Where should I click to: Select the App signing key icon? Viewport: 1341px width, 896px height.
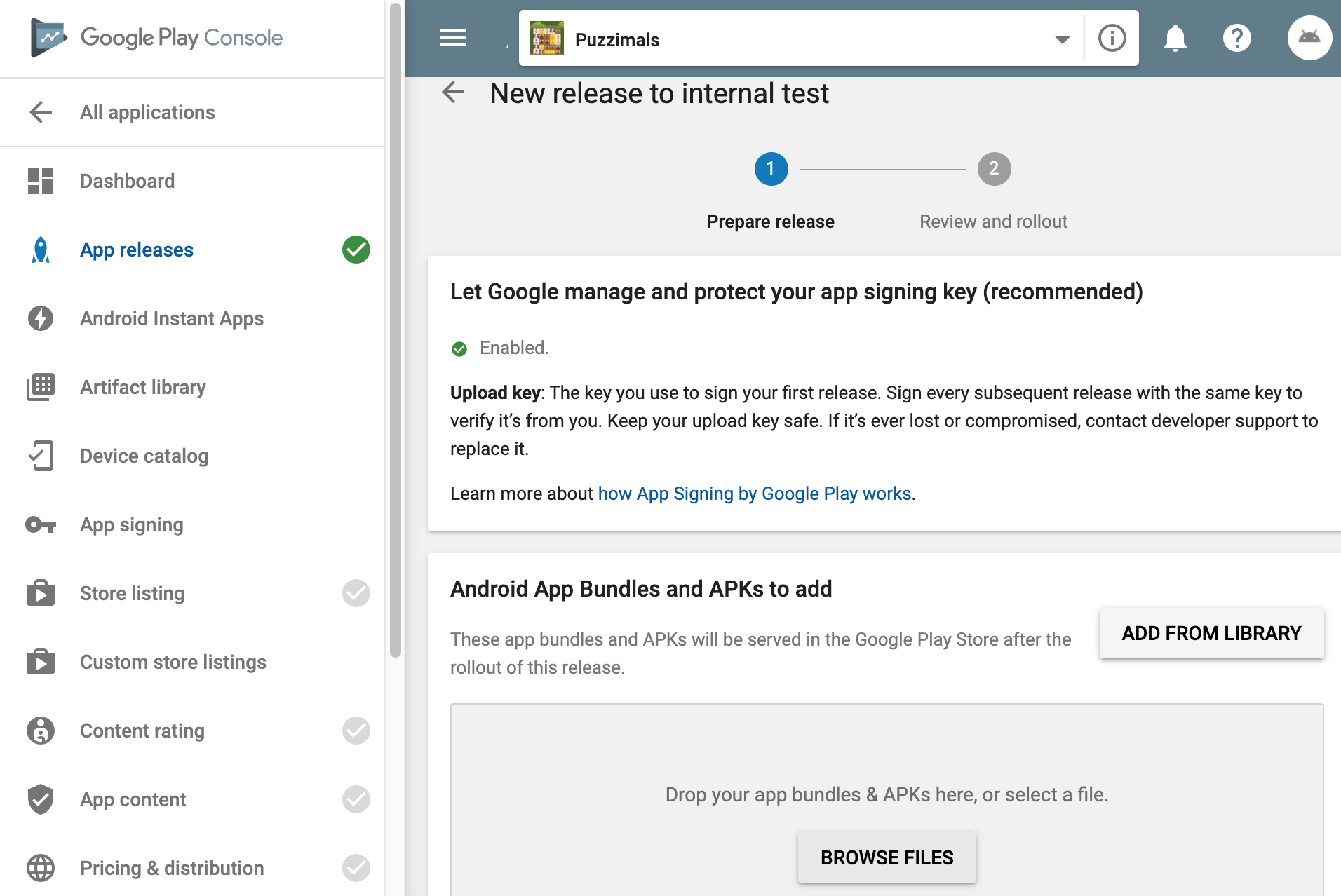click(41, 524)
